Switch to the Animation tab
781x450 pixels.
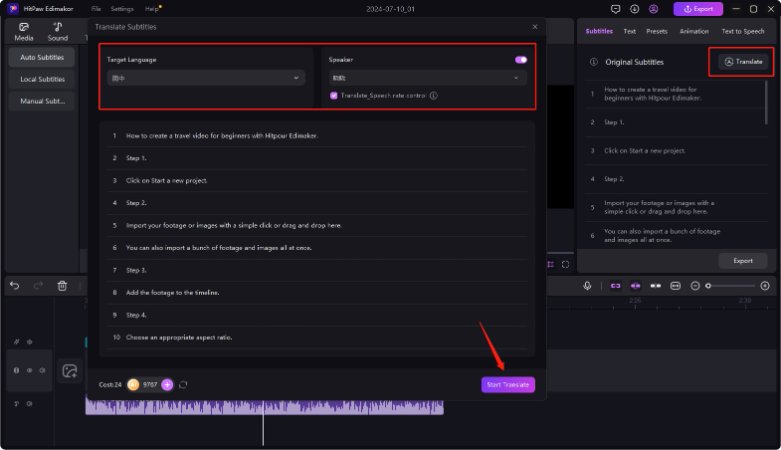[694, 31]
